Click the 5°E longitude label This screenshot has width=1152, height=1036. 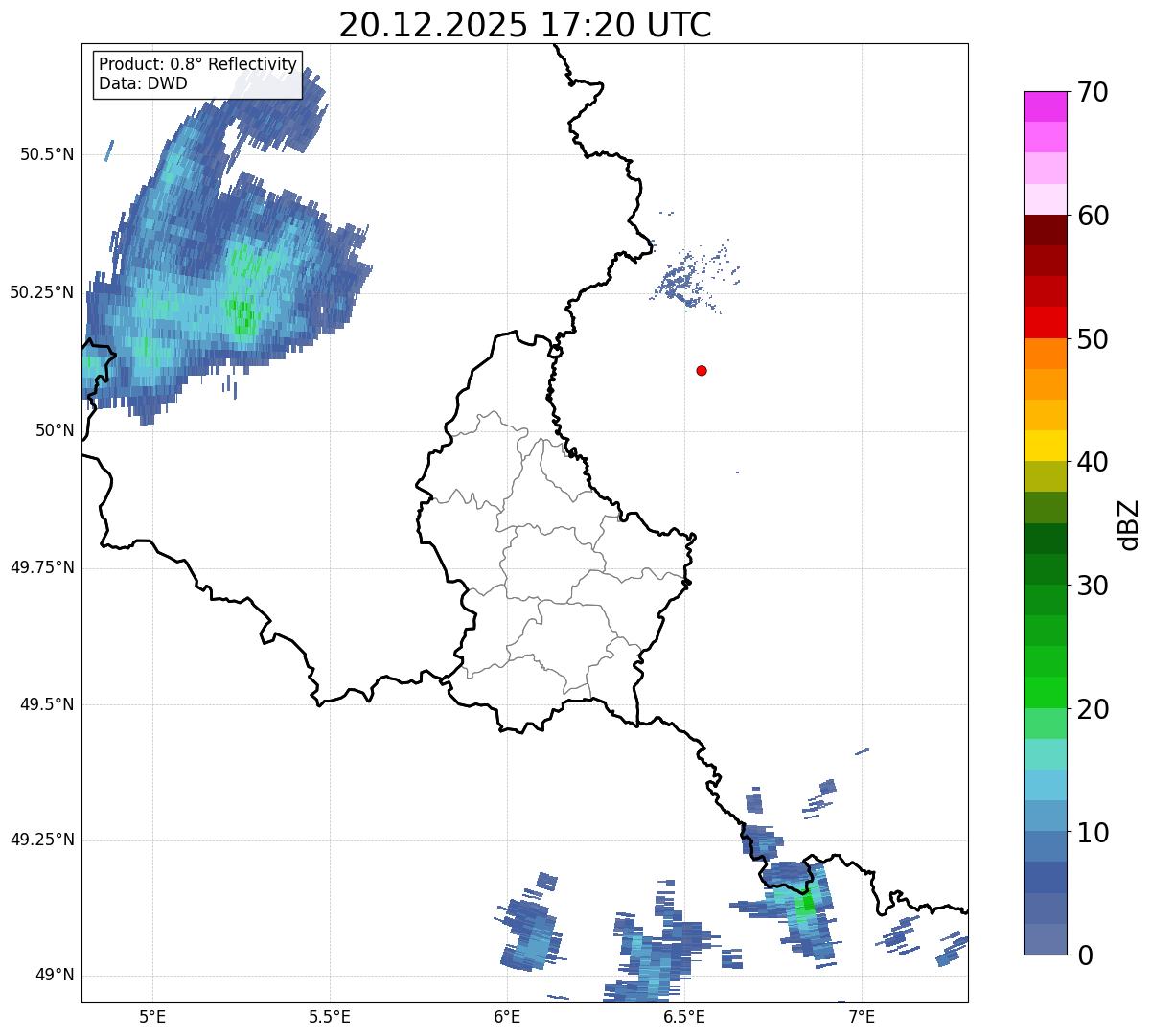[152, 1016]
